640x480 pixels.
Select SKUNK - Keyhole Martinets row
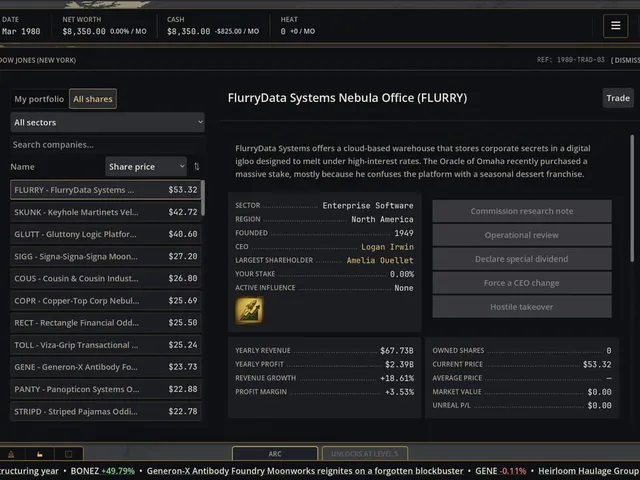[106, 212]
